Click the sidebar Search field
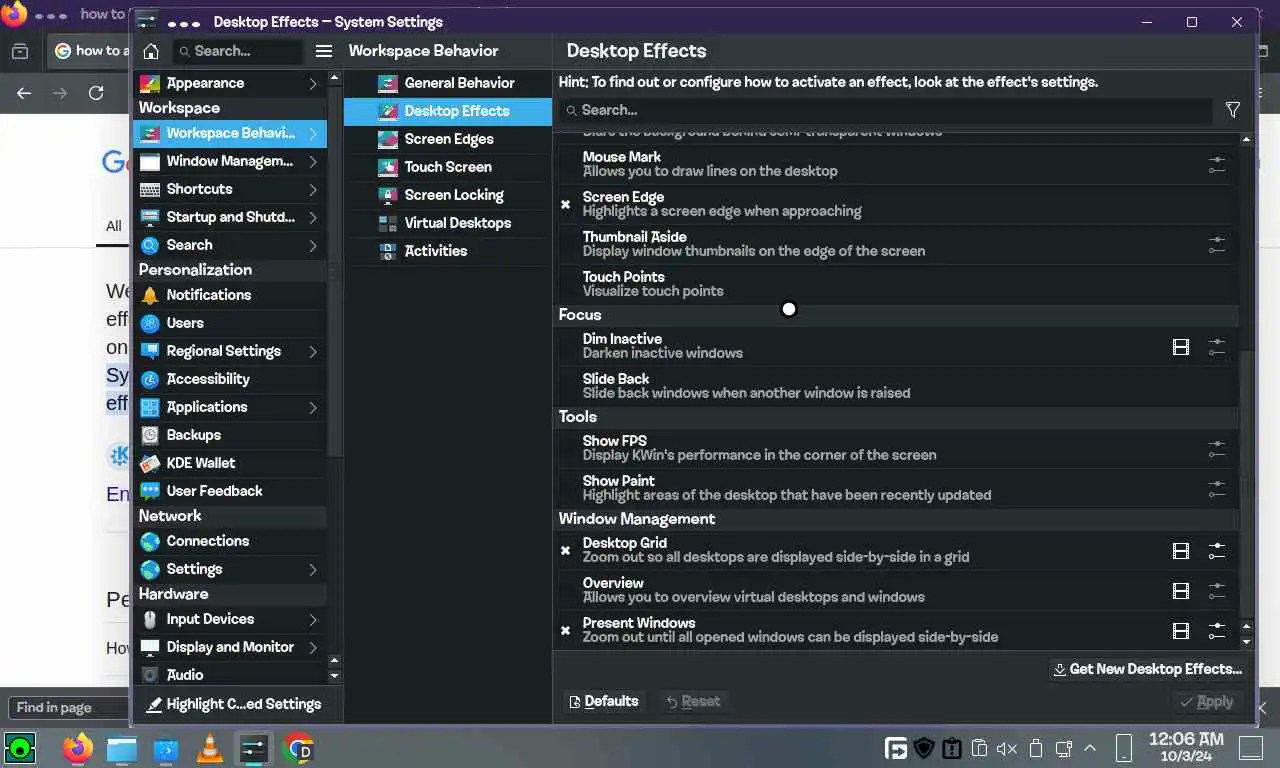Screen dimensions: 1280x768 [236, 51]
